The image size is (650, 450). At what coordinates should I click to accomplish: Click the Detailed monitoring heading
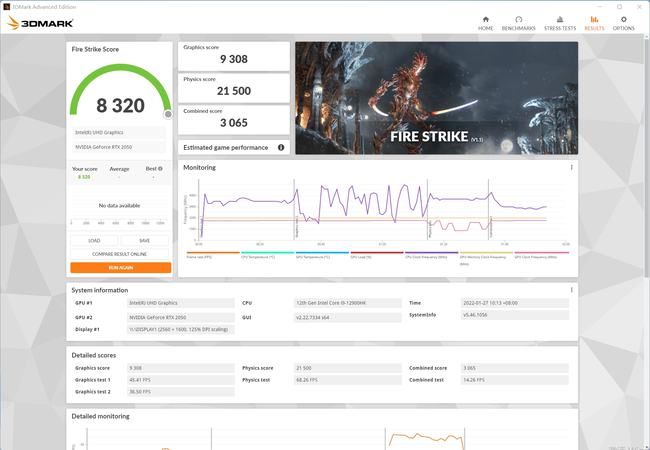pyautogui.click(x=100, y=416)
